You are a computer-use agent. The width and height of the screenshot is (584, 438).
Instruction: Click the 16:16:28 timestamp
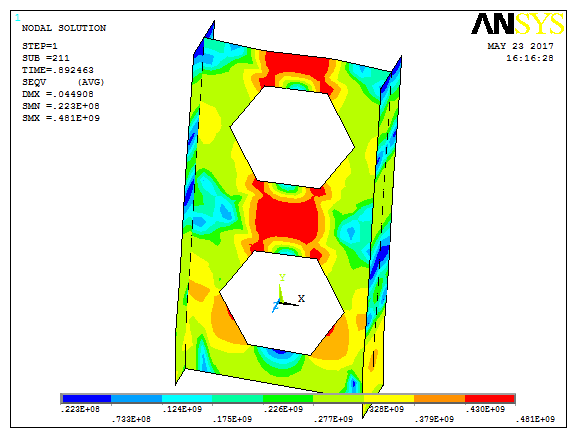tap(530, 58)
